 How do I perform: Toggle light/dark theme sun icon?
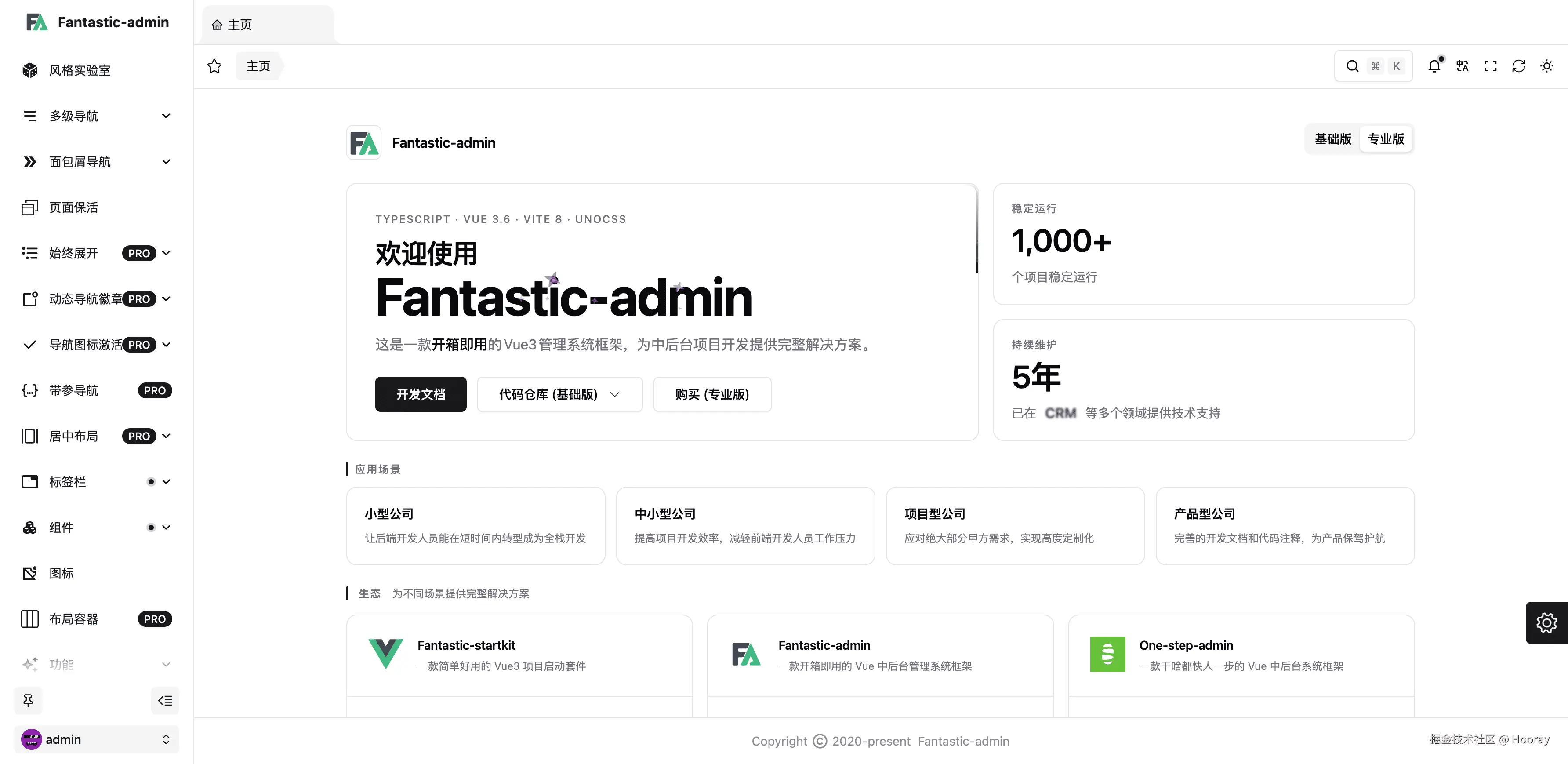pyautogui.click(x=1546, y=66)
